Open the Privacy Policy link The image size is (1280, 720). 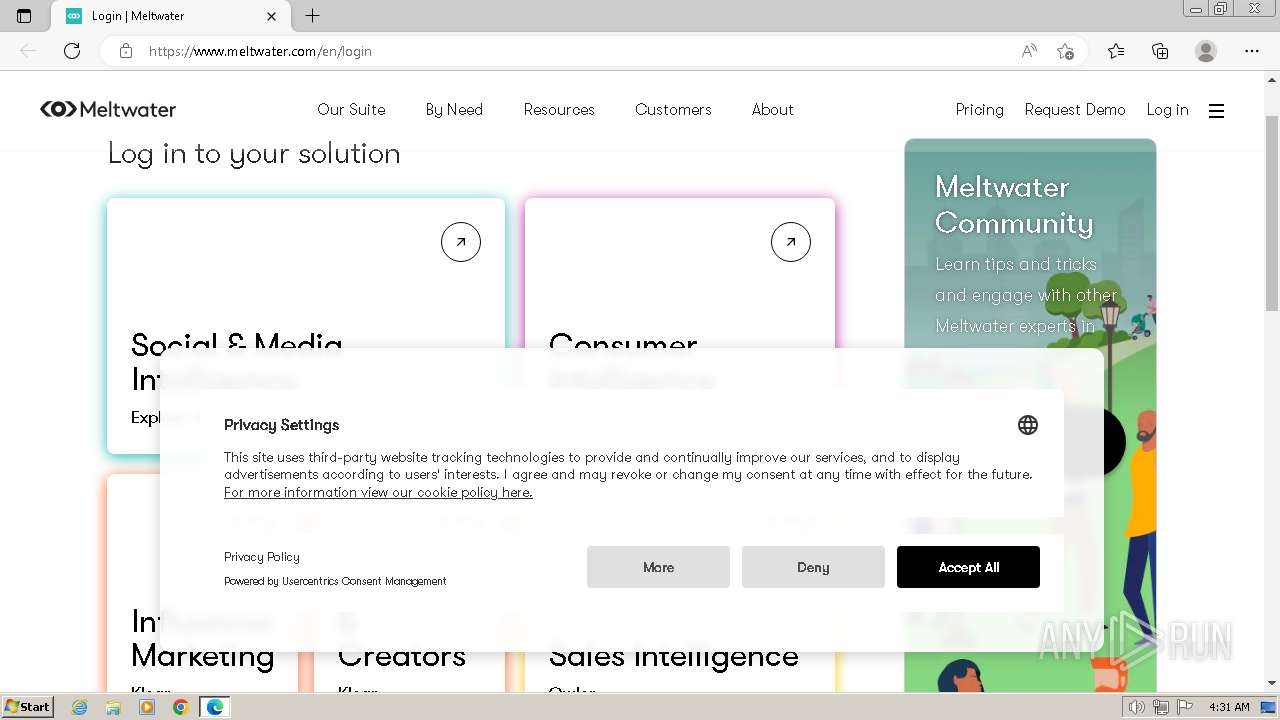click(262, 557)
